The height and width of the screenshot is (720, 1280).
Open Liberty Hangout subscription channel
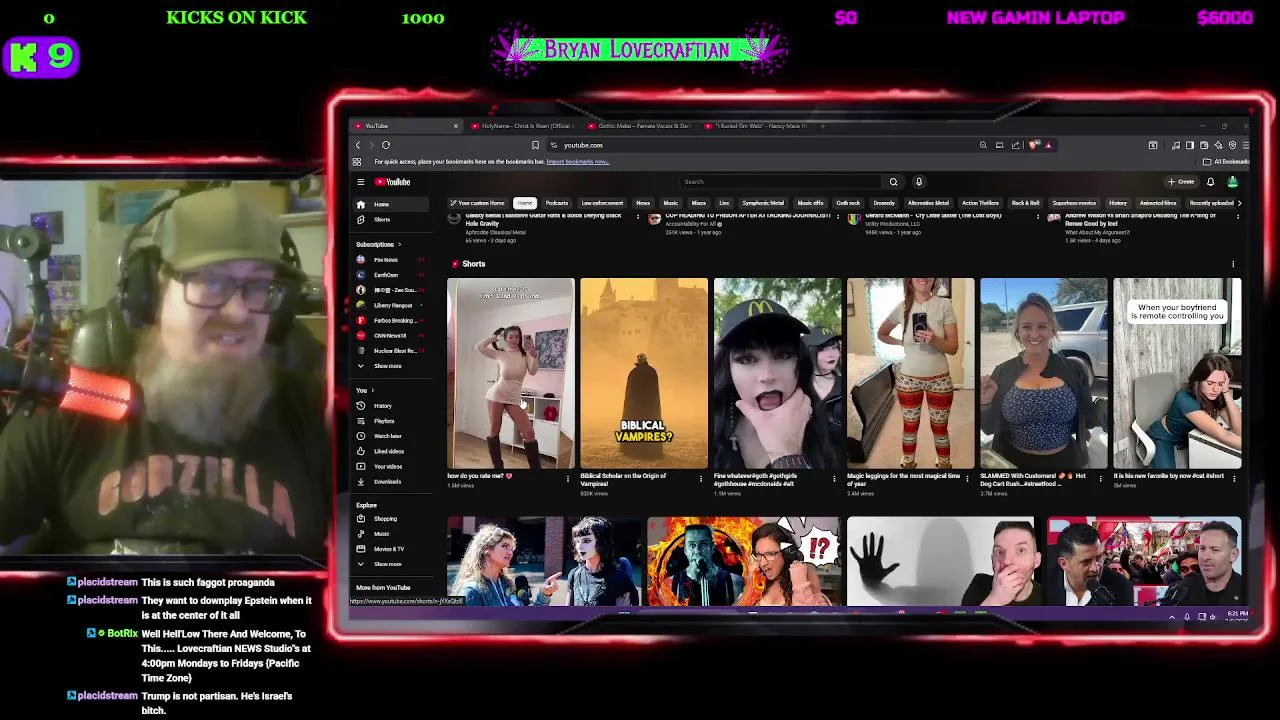392,305
